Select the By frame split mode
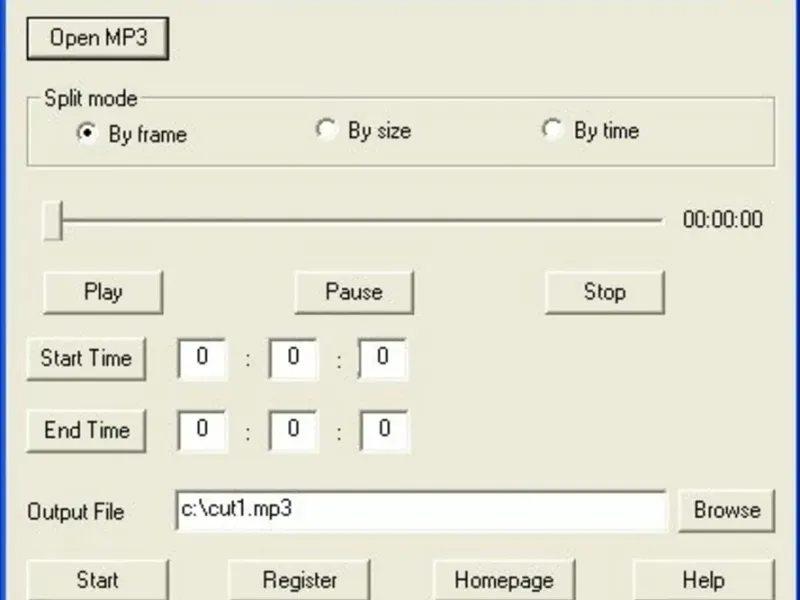 (x=132, y=134)
